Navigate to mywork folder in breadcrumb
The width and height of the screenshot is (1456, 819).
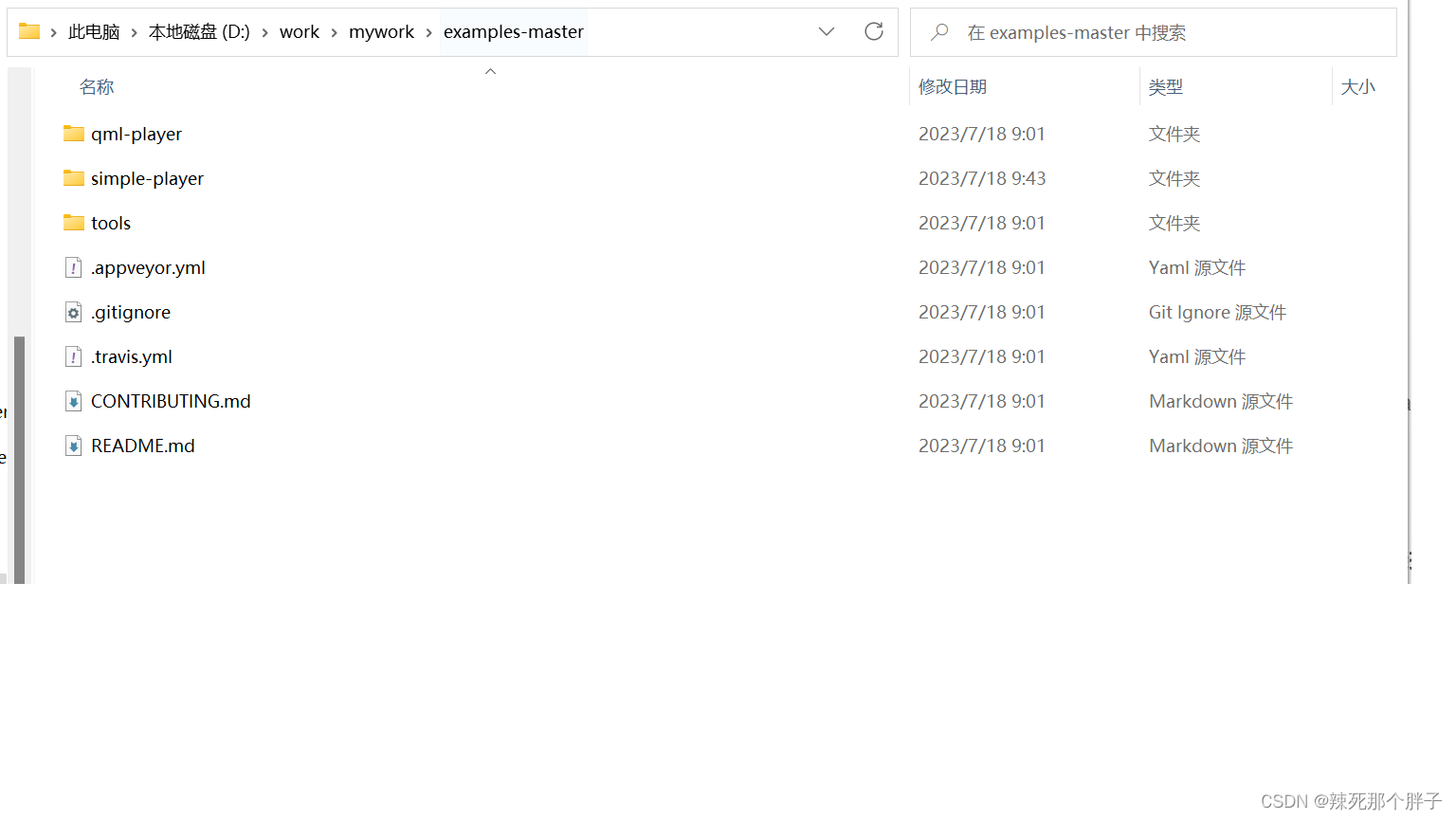tap(381, 32)
